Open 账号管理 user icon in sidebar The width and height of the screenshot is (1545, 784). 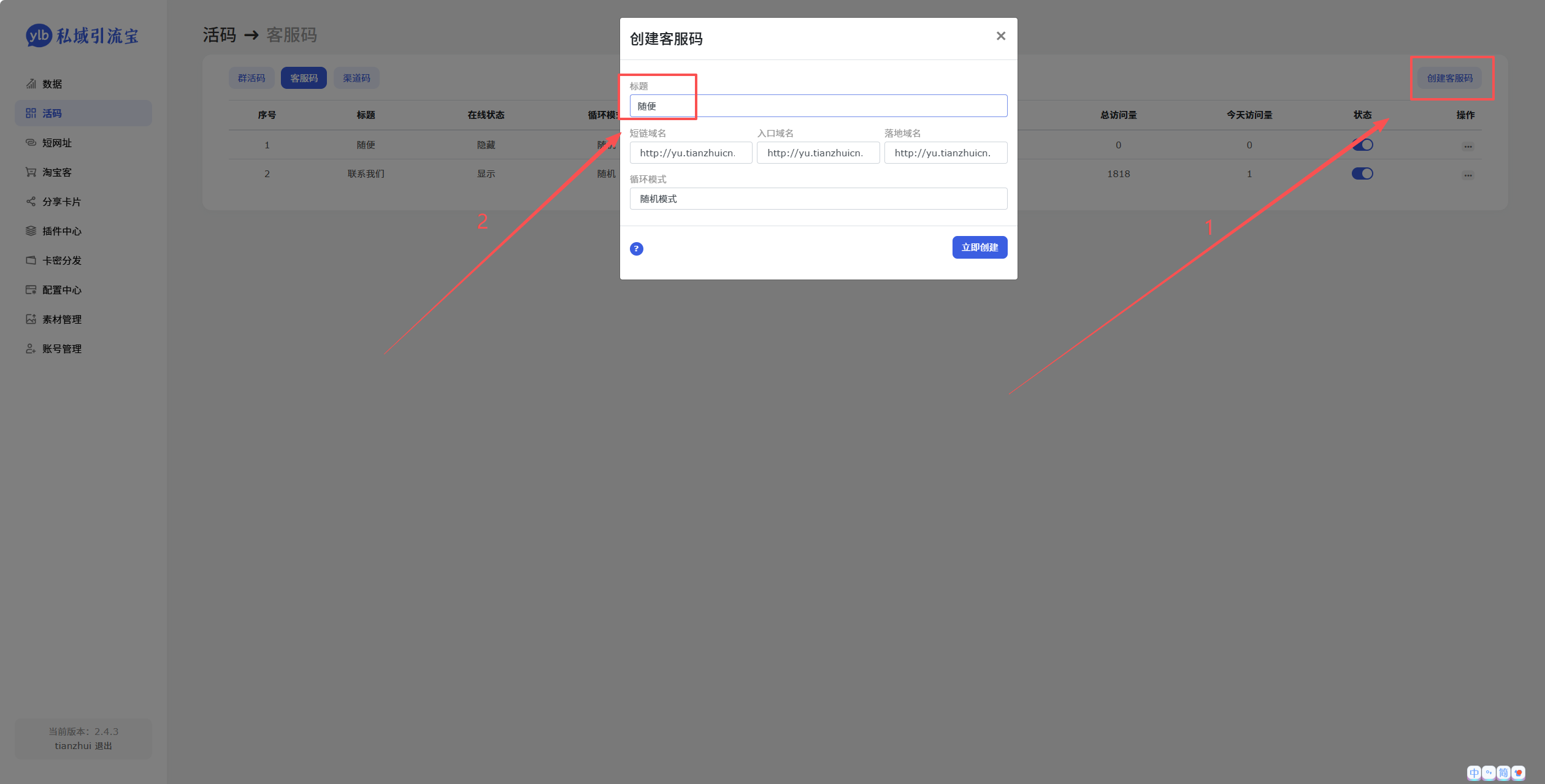31,349
